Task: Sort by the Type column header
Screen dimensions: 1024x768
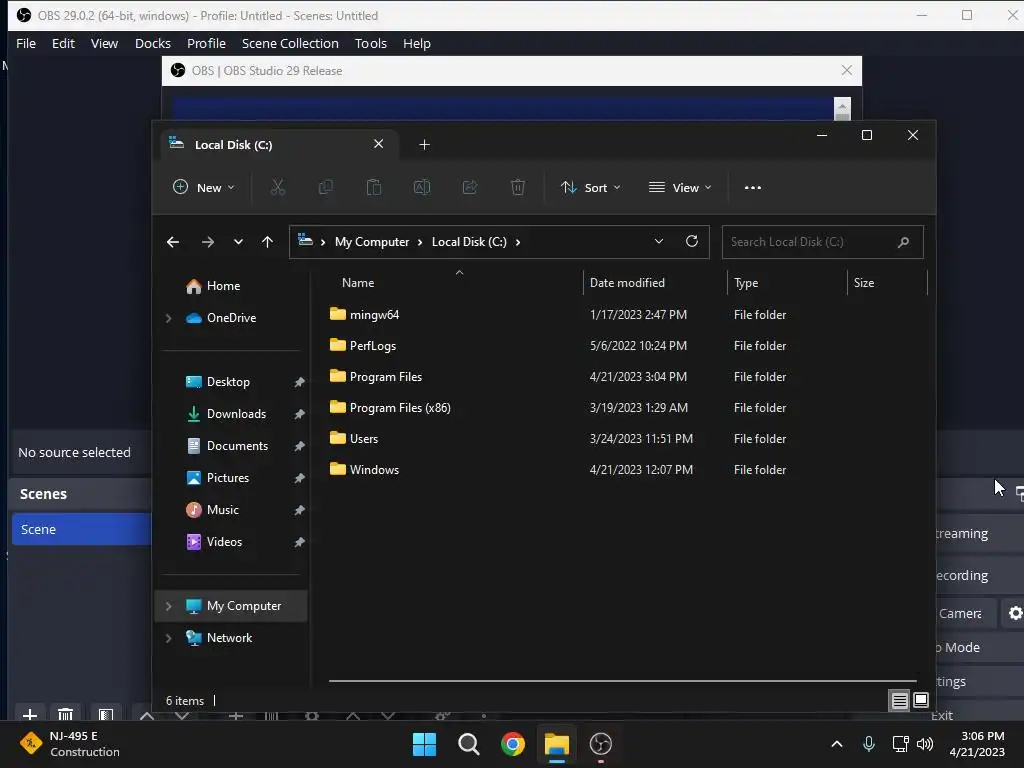Action: (x=746, y=283)
